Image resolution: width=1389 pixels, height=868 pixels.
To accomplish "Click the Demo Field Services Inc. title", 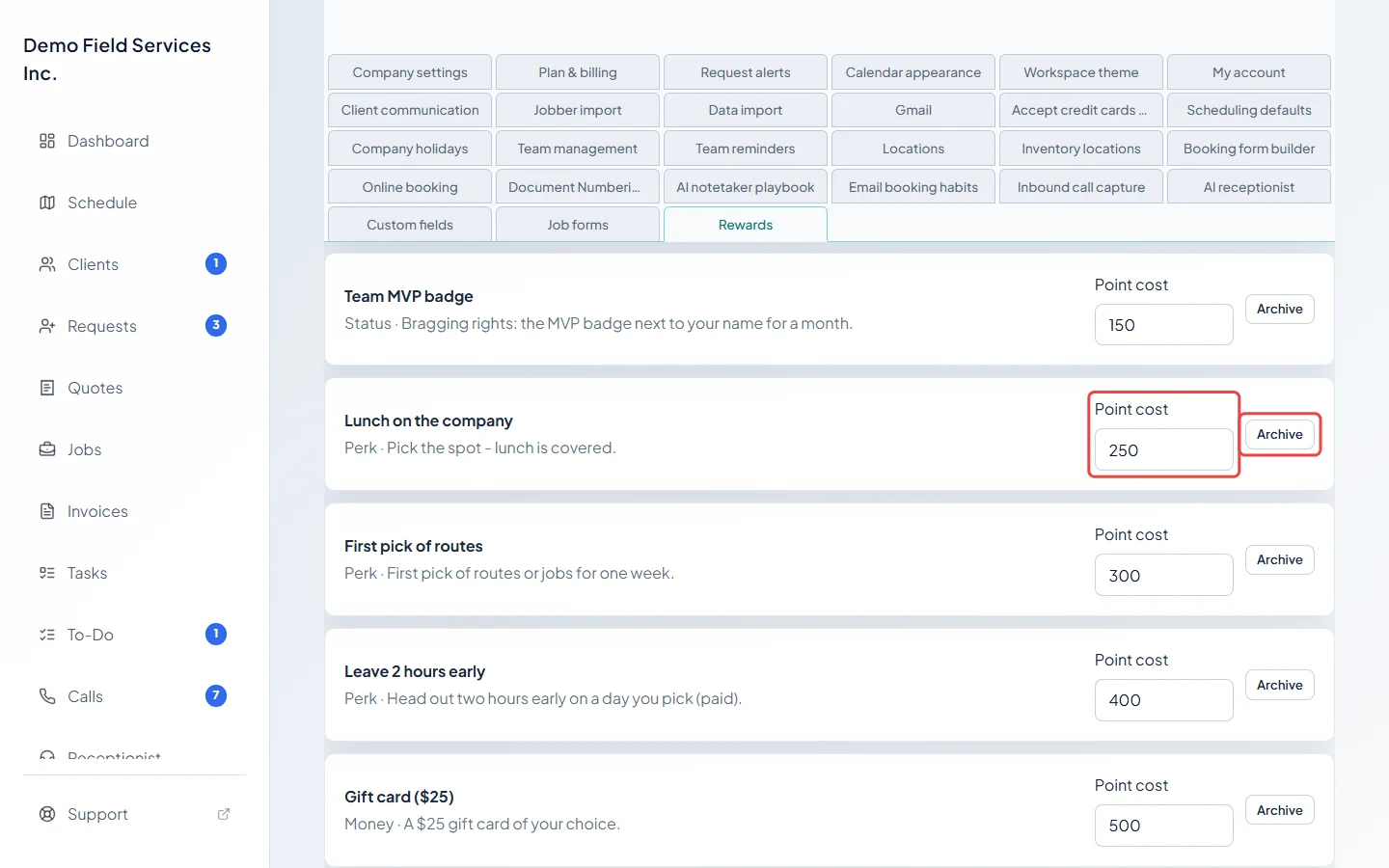I will coord(117,60).
